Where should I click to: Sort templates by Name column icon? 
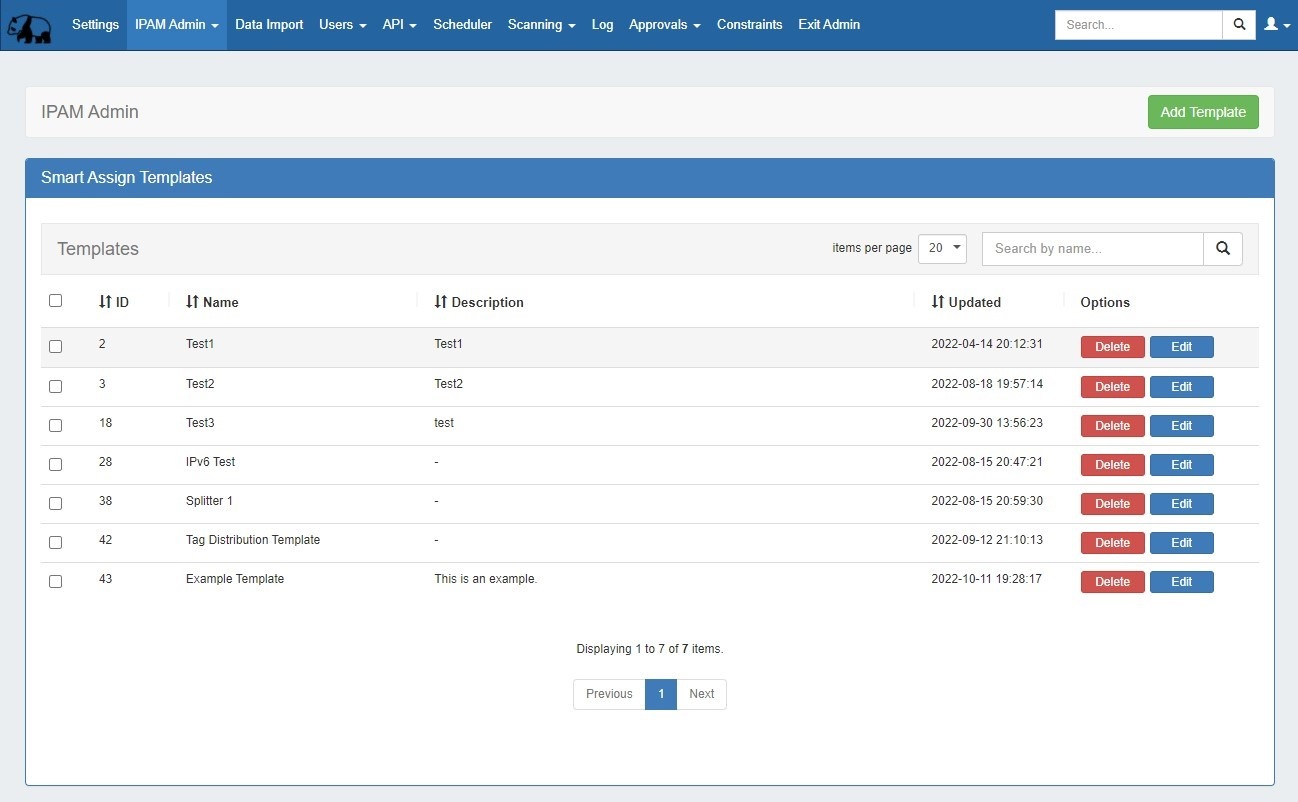tap(193, 302)
